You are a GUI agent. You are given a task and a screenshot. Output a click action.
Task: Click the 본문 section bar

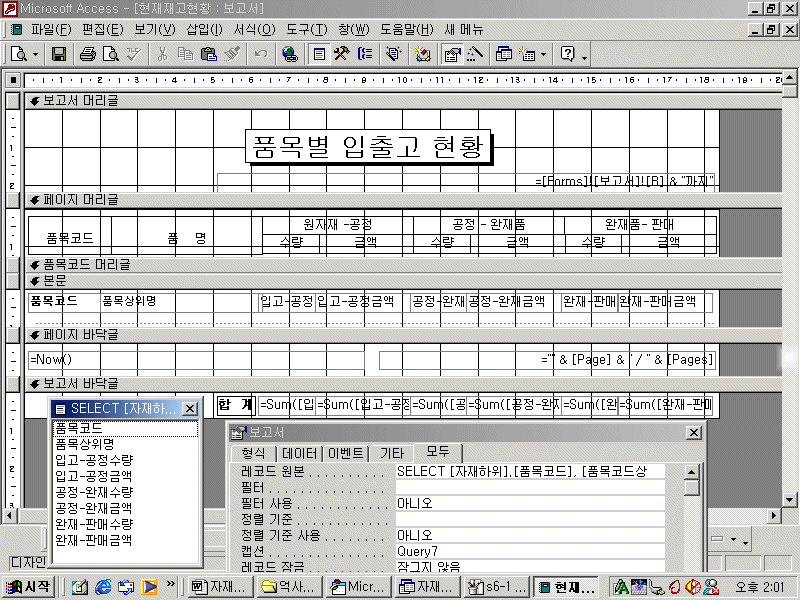tap(403, 281)
